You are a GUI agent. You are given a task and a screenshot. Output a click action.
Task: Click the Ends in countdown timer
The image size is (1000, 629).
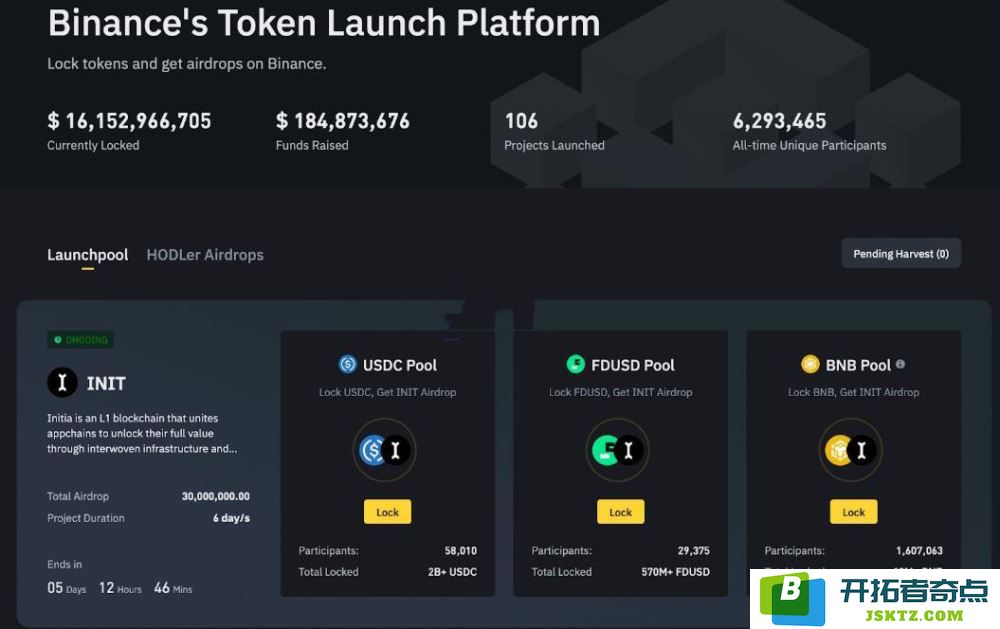pyautogui.click(x=119, y=588)
